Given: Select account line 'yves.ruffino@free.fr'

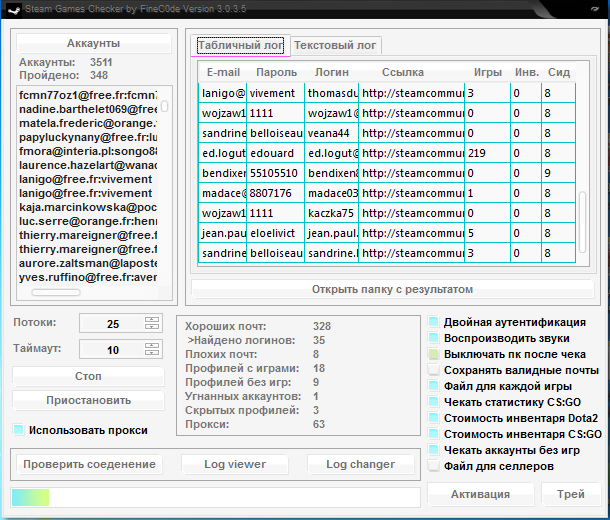Looking at the screenshot, I should click(x=88, y=277).
